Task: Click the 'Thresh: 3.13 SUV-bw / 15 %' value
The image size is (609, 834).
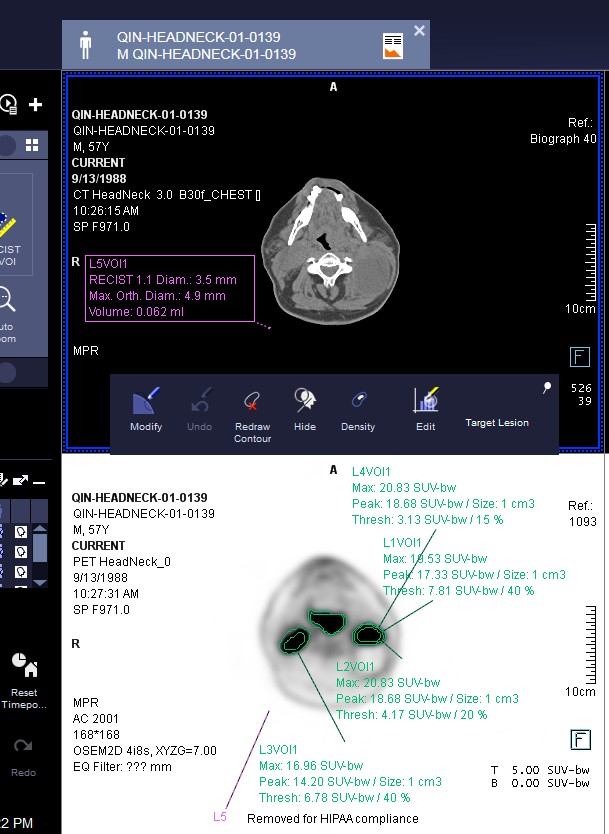Action: pyautogui.click(x=428, y=520)
